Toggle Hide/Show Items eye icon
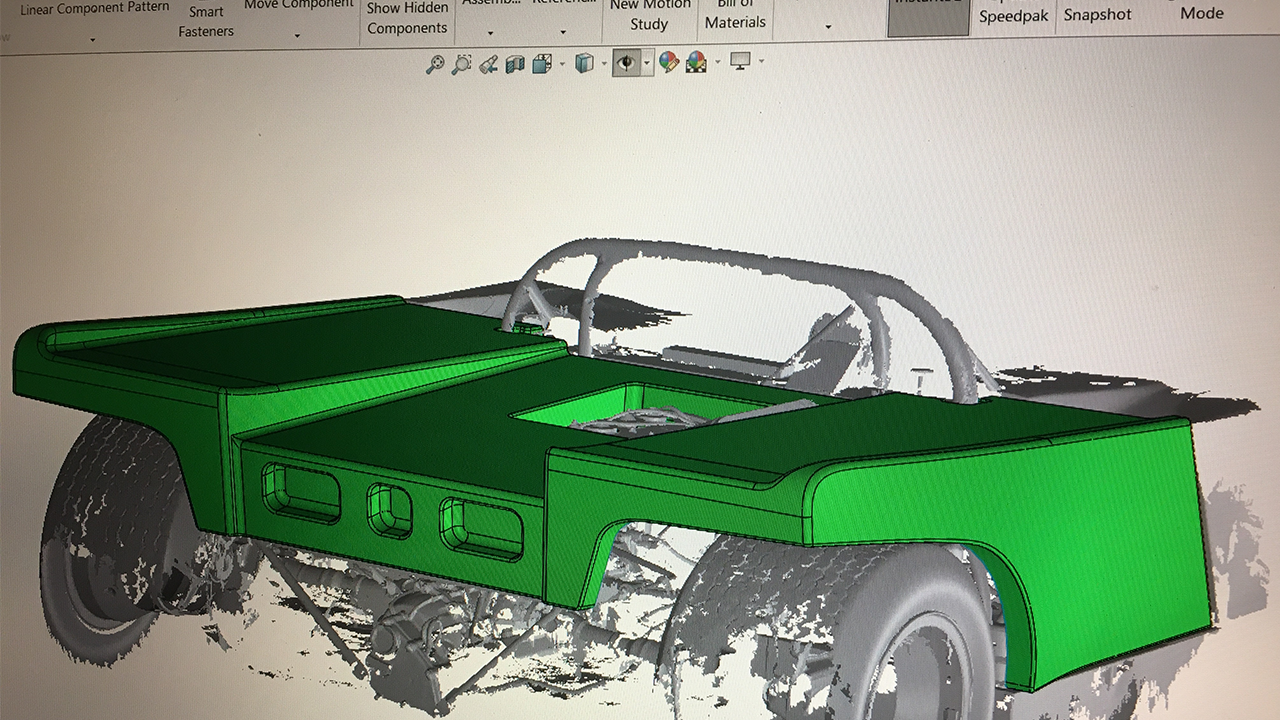Viewport: 1280px width, 720px height. (626, 63)
